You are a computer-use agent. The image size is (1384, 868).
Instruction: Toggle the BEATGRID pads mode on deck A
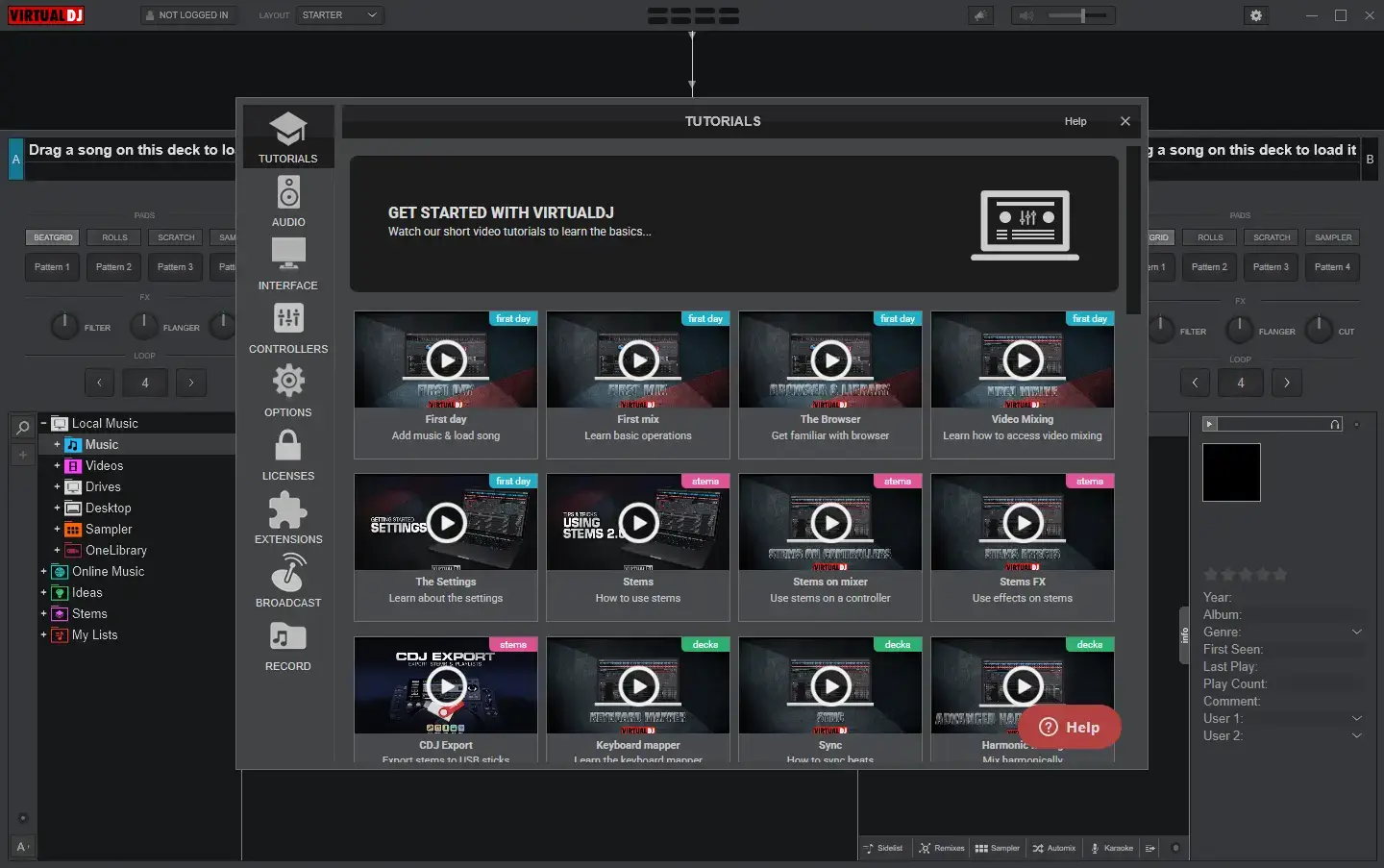coord(53,237)
